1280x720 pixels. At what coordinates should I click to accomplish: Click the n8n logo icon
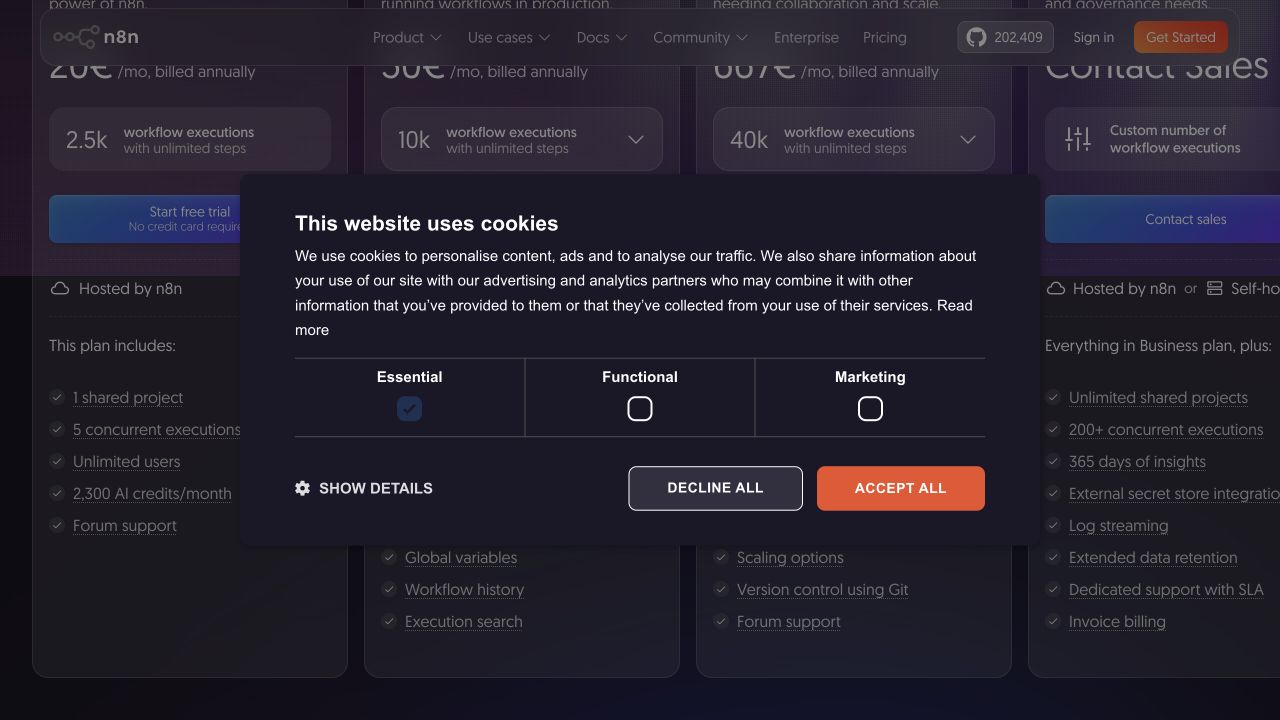point(76,37)
